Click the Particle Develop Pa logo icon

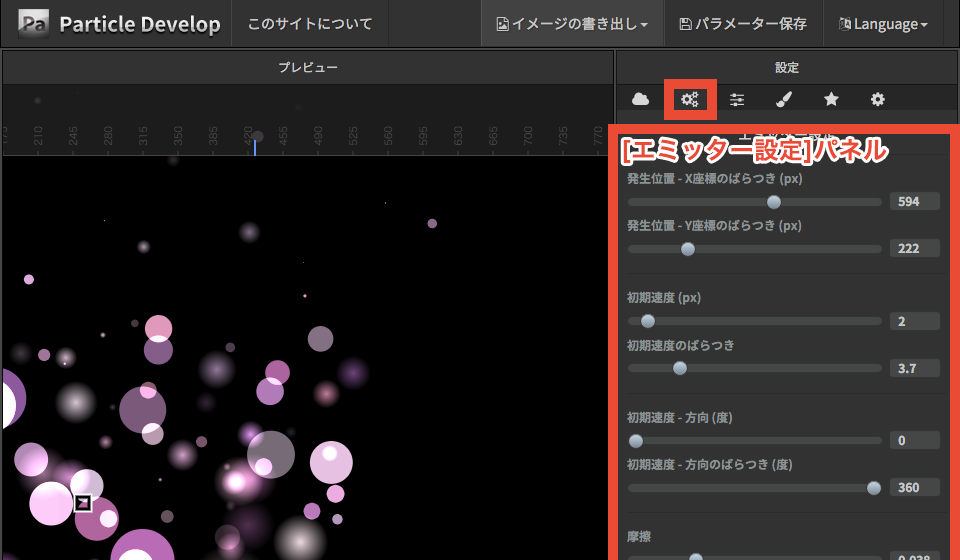tap(33, 23)
